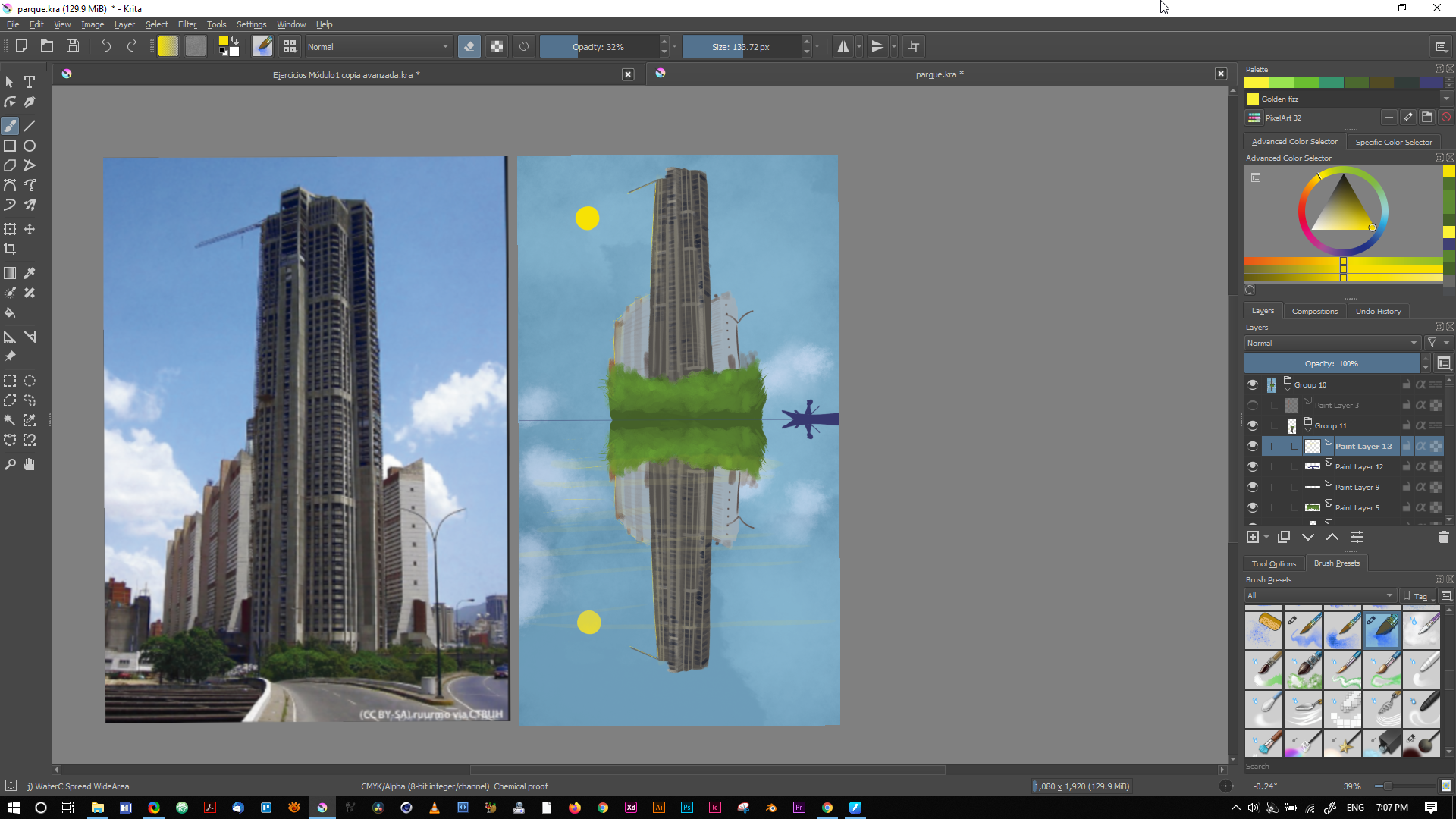Duplicate layer icon in Layers panel
This screenshot has width=1456, height=819.
(1284, 537)
